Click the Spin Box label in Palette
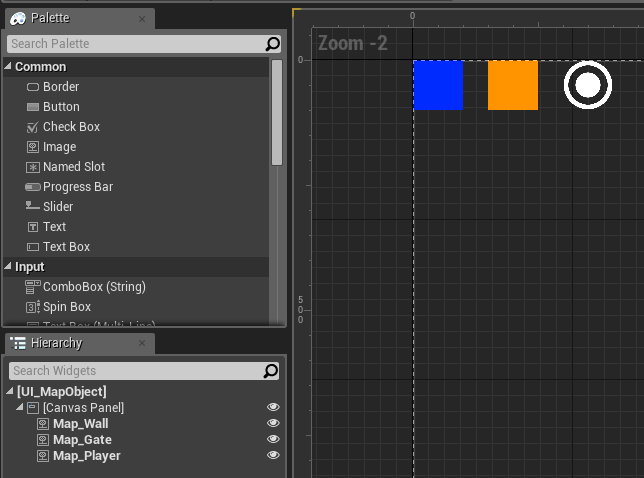This screenshot has width=644, height=478. [67, 307]
